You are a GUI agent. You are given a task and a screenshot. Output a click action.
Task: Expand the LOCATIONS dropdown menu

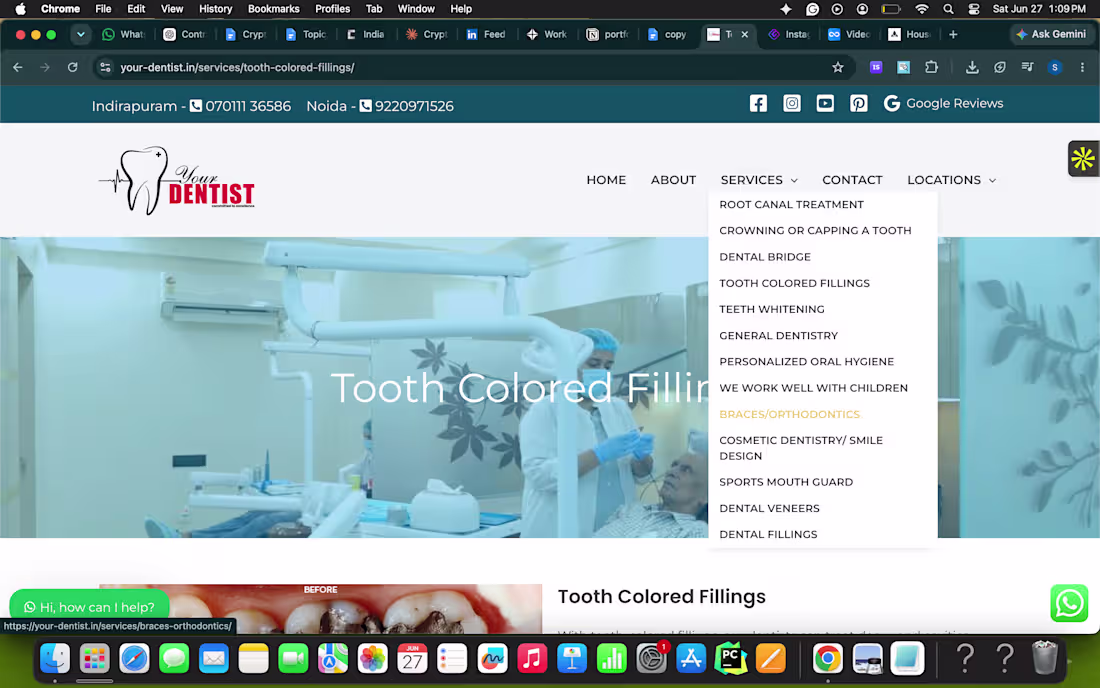(951, 180)
